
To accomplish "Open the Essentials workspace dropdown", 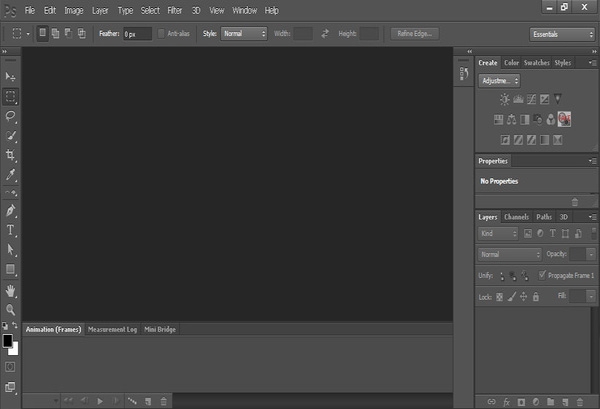I will click(x=562, y=33).
